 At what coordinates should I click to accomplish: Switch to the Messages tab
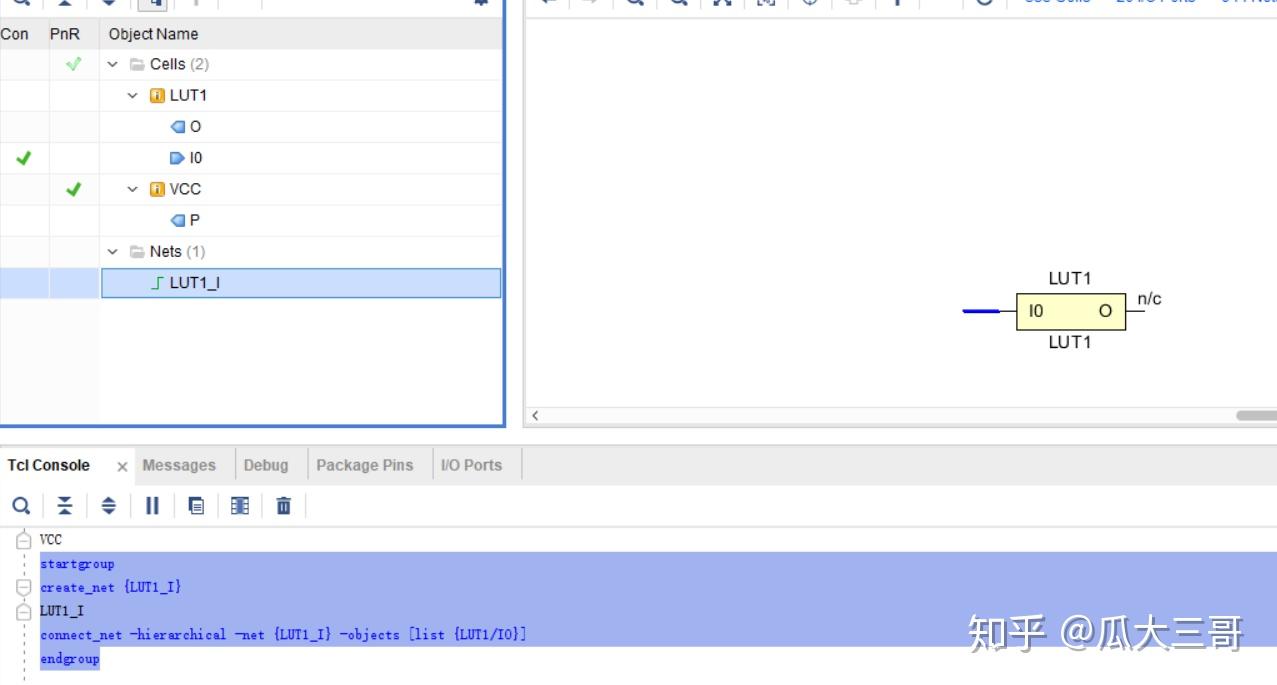[179, 465]
